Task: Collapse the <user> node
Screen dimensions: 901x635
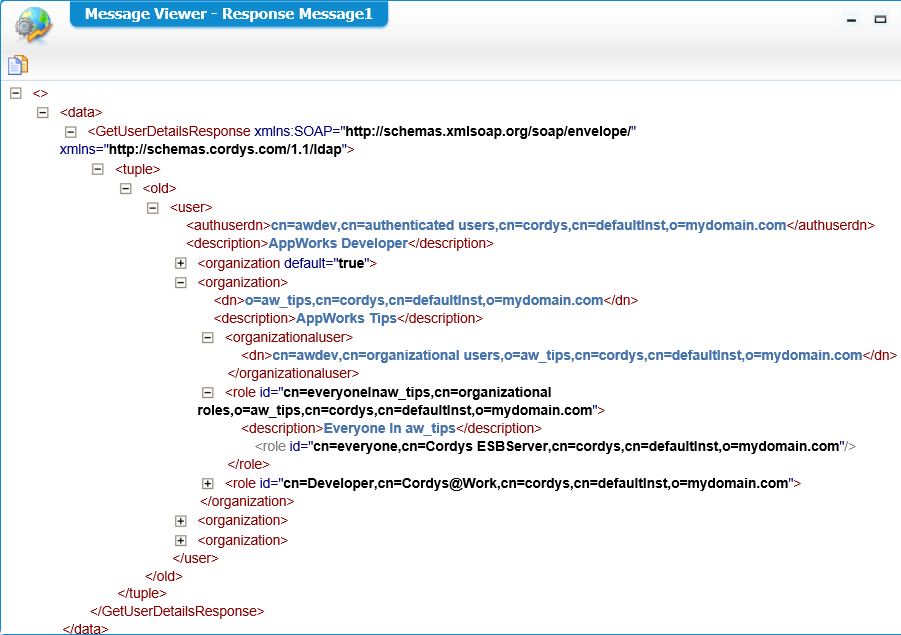Action: coord(153,207)
